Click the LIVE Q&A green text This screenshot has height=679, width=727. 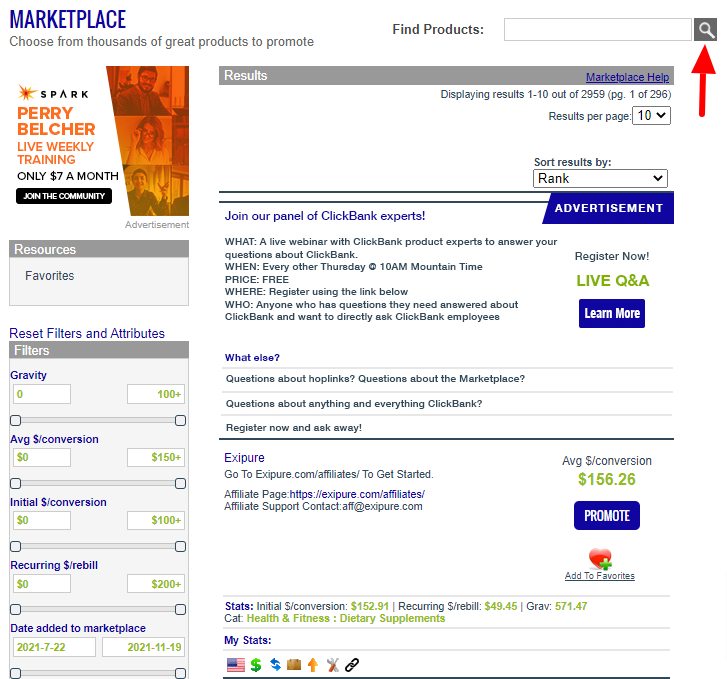612,281
